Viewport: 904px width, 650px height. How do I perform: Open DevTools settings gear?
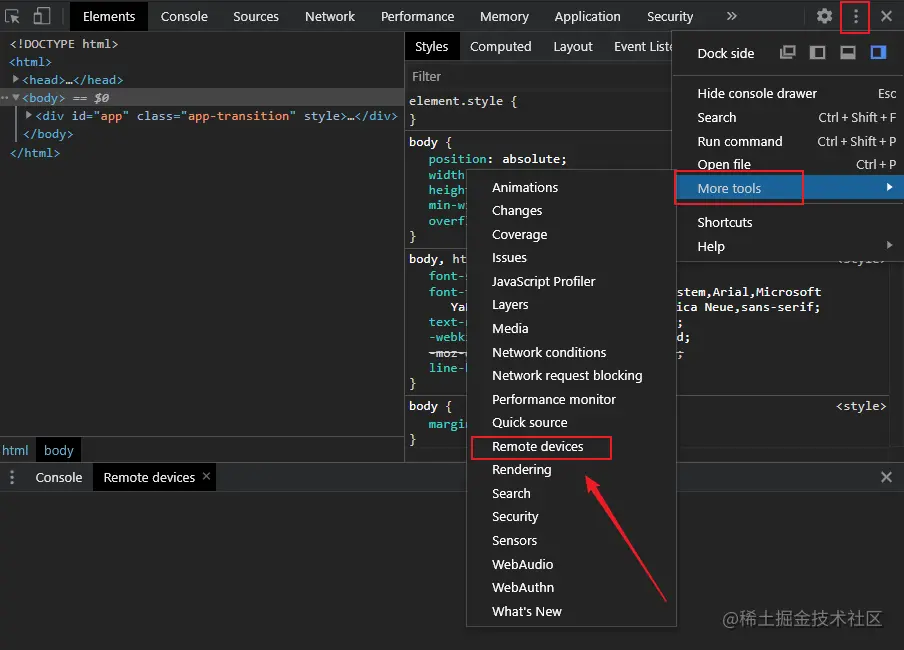(824, 16)
